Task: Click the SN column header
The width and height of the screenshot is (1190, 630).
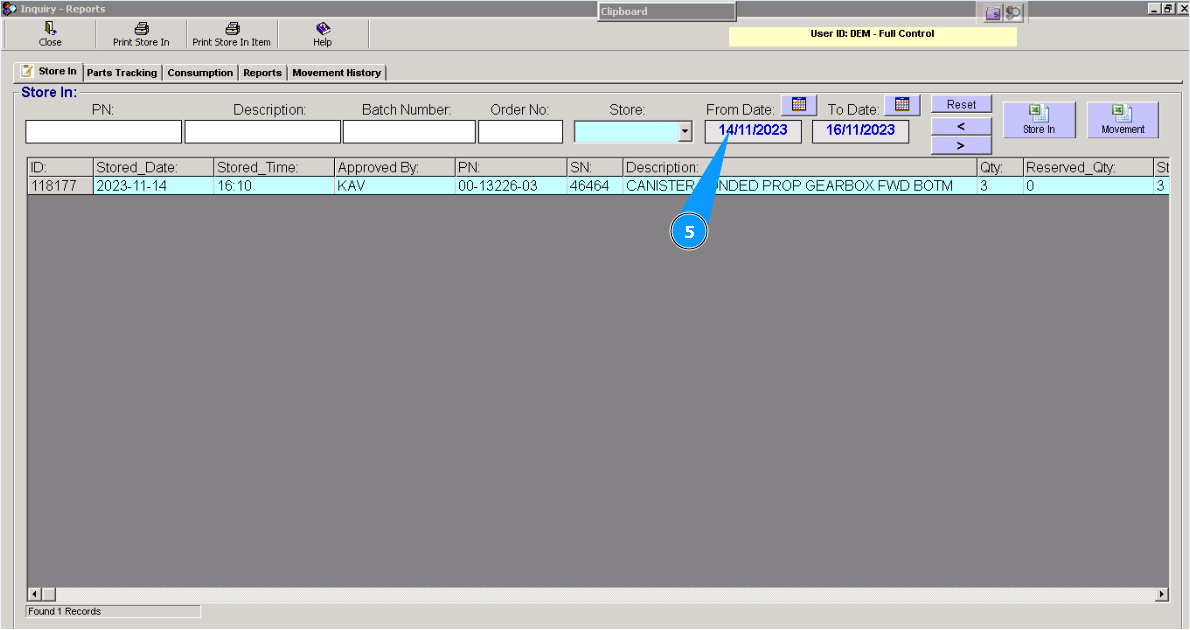Action: [594, 167]
